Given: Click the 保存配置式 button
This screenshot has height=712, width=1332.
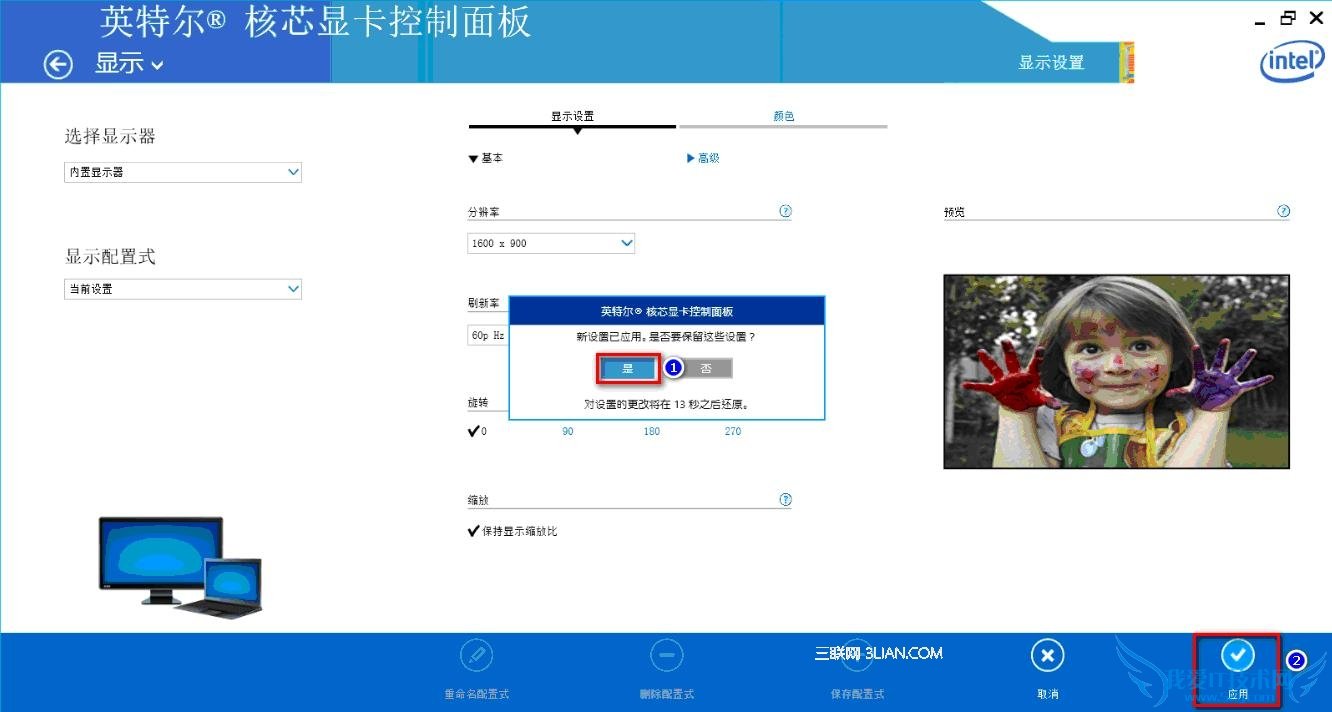Looking at the screenshot, I should tap(857, 671).
